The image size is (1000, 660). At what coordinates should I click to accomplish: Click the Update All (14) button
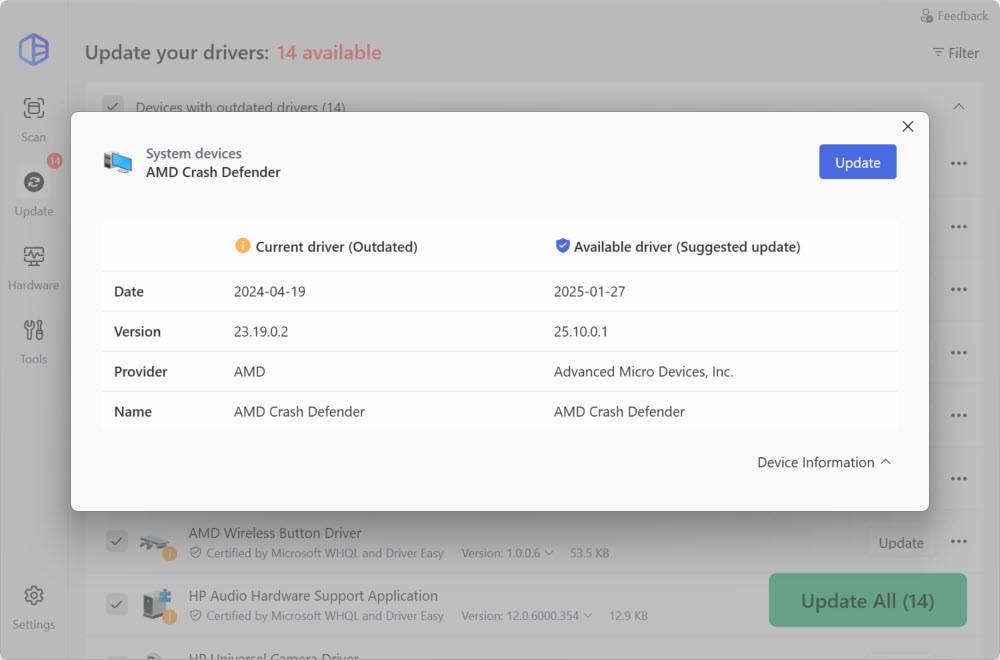[867, 601]
